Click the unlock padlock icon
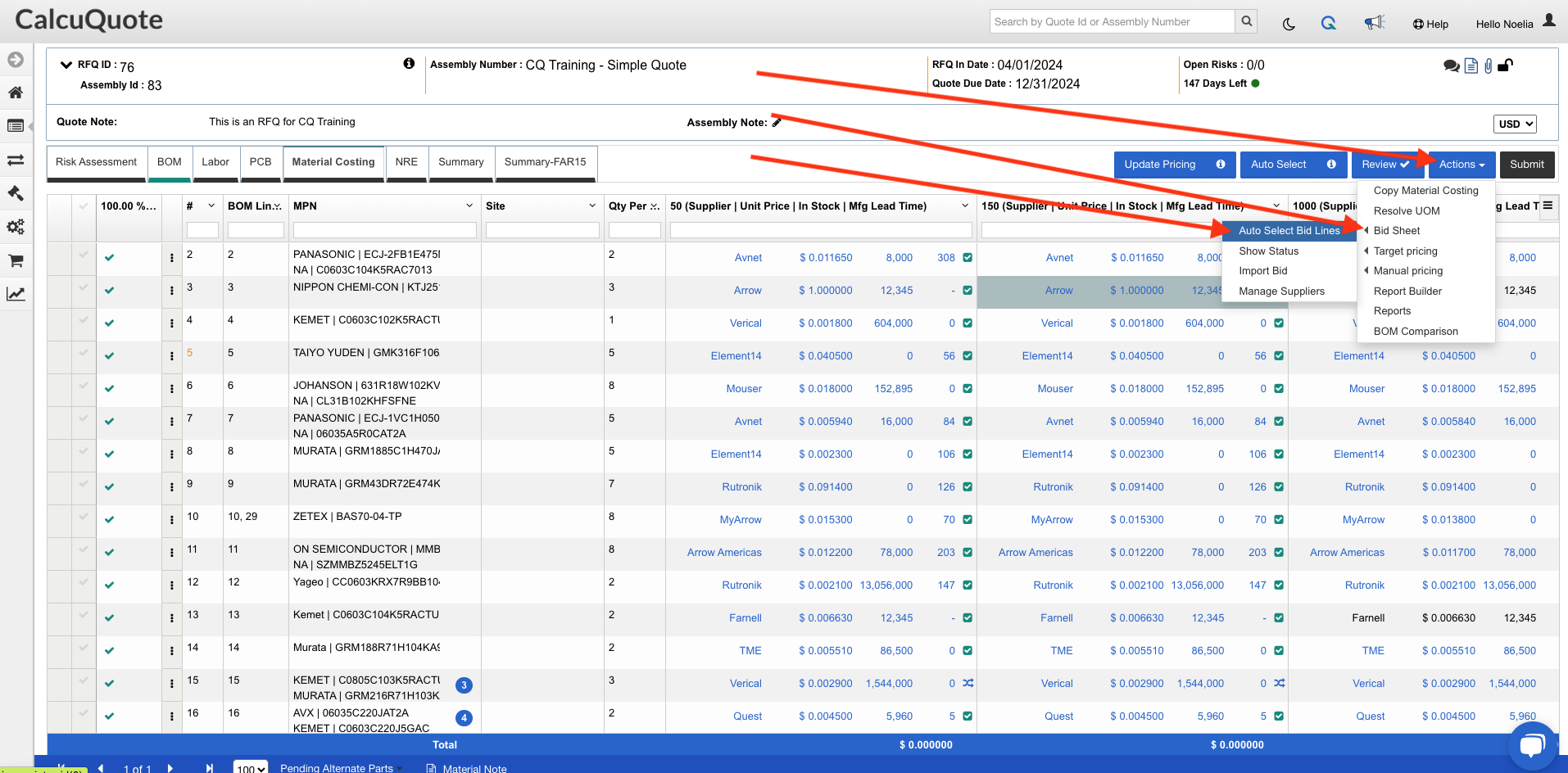Screen dimensions: 1568x773 pos(1505,66)
